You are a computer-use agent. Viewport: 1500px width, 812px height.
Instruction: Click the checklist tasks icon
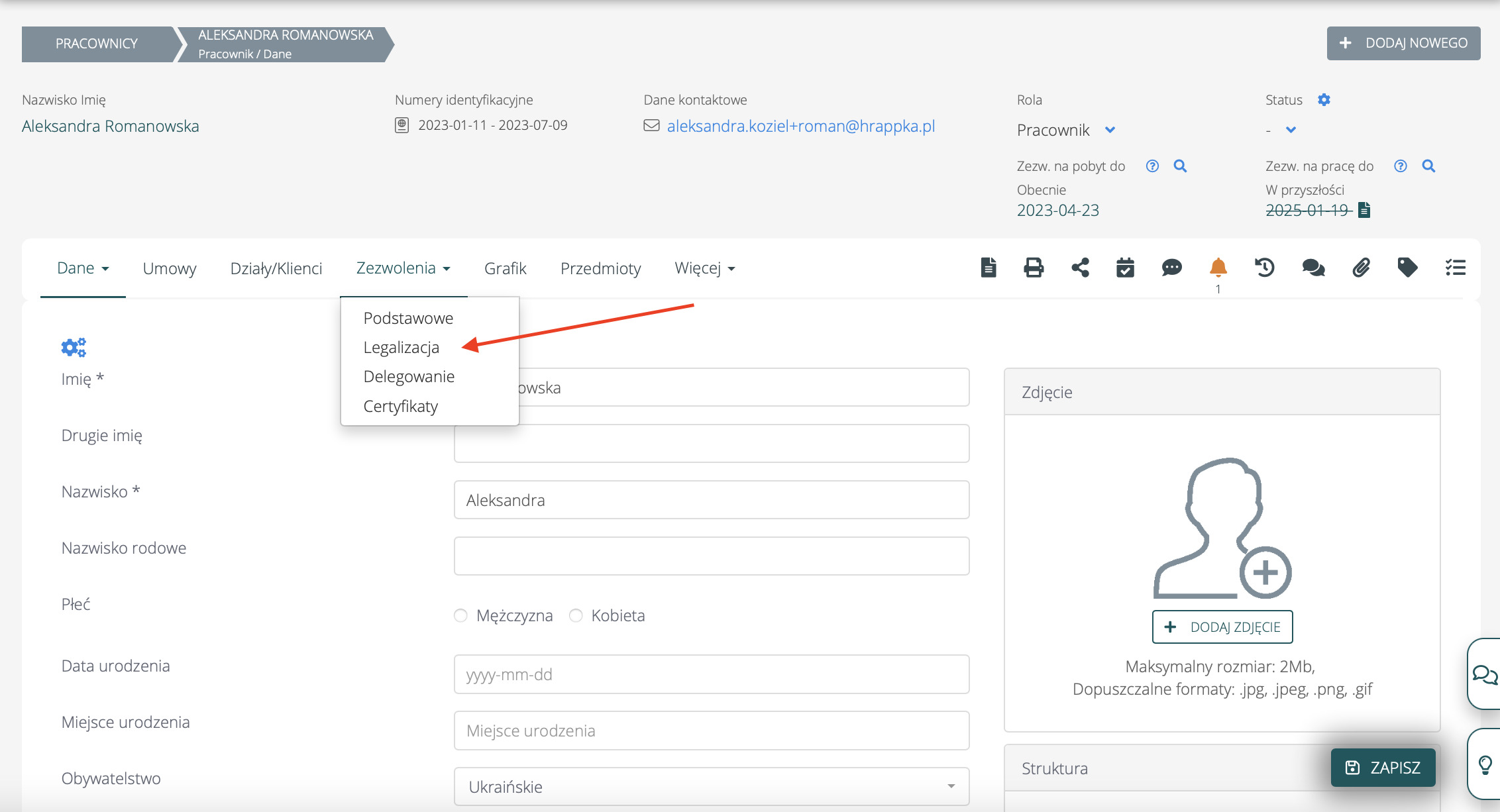point(1455,268)
